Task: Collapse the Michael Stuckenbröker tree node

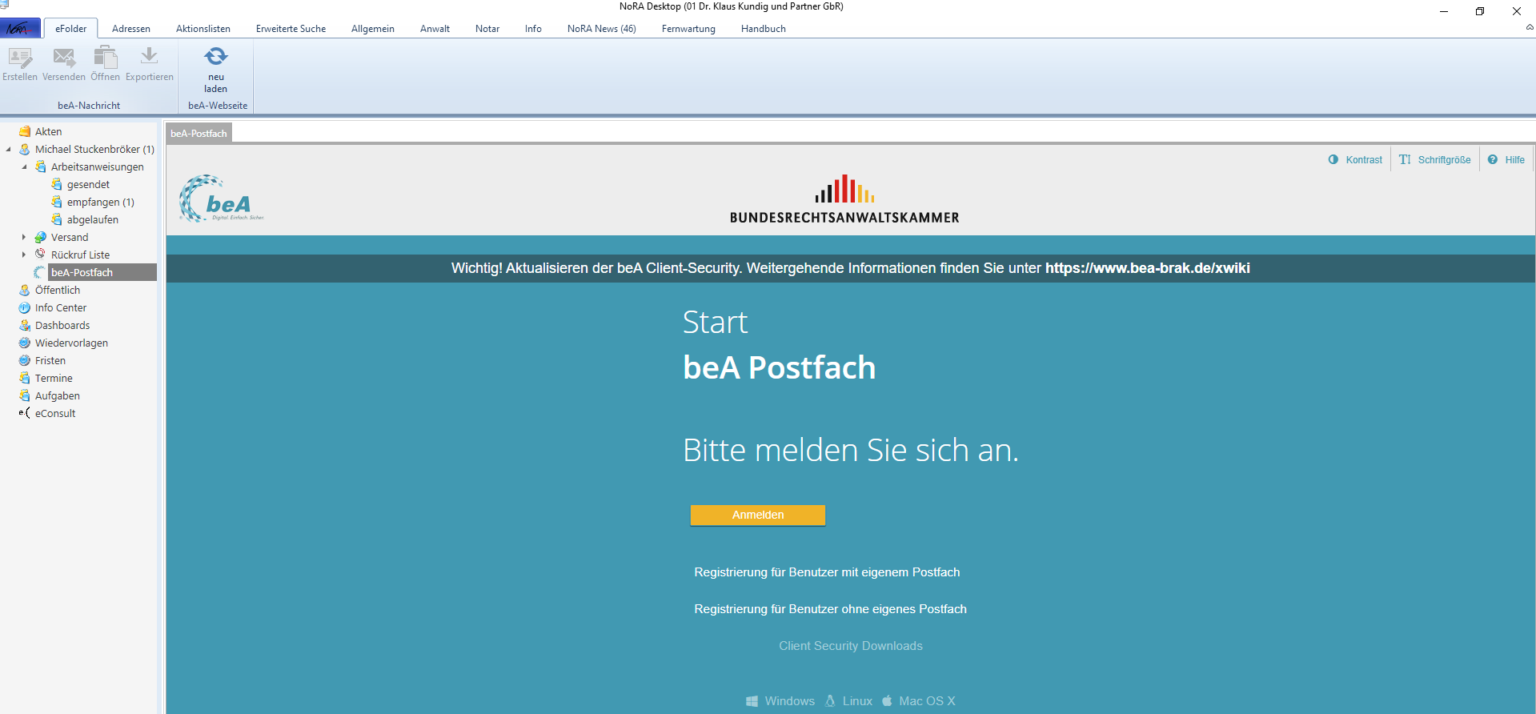Action: (9, 148)
